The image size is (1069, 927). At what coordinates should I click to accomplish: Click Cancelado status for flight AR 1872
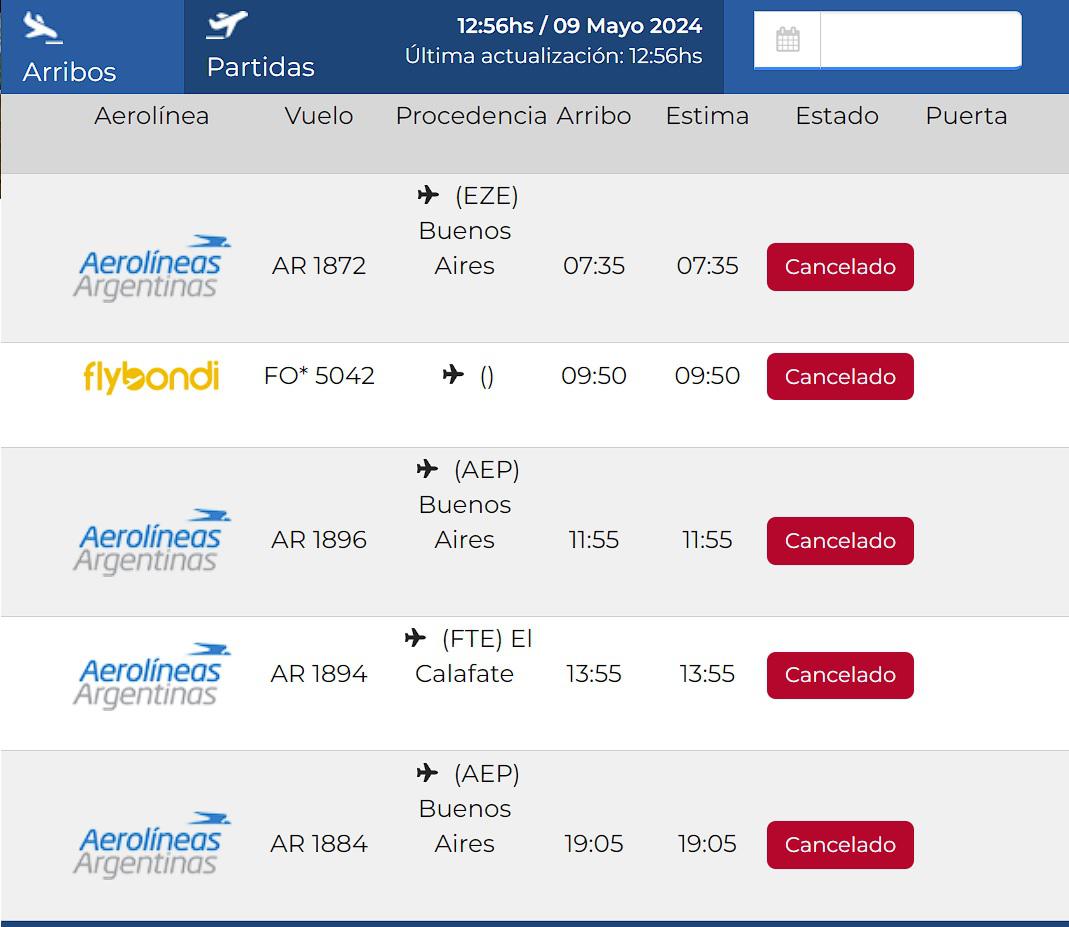(x=840, y=267)
